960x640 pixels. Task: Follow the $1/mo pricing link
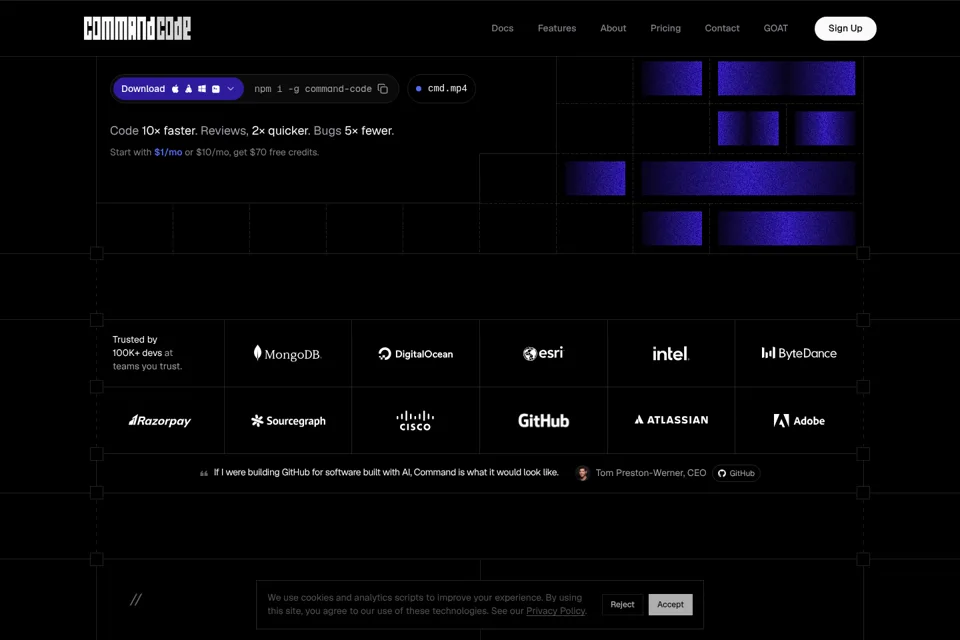168,152
